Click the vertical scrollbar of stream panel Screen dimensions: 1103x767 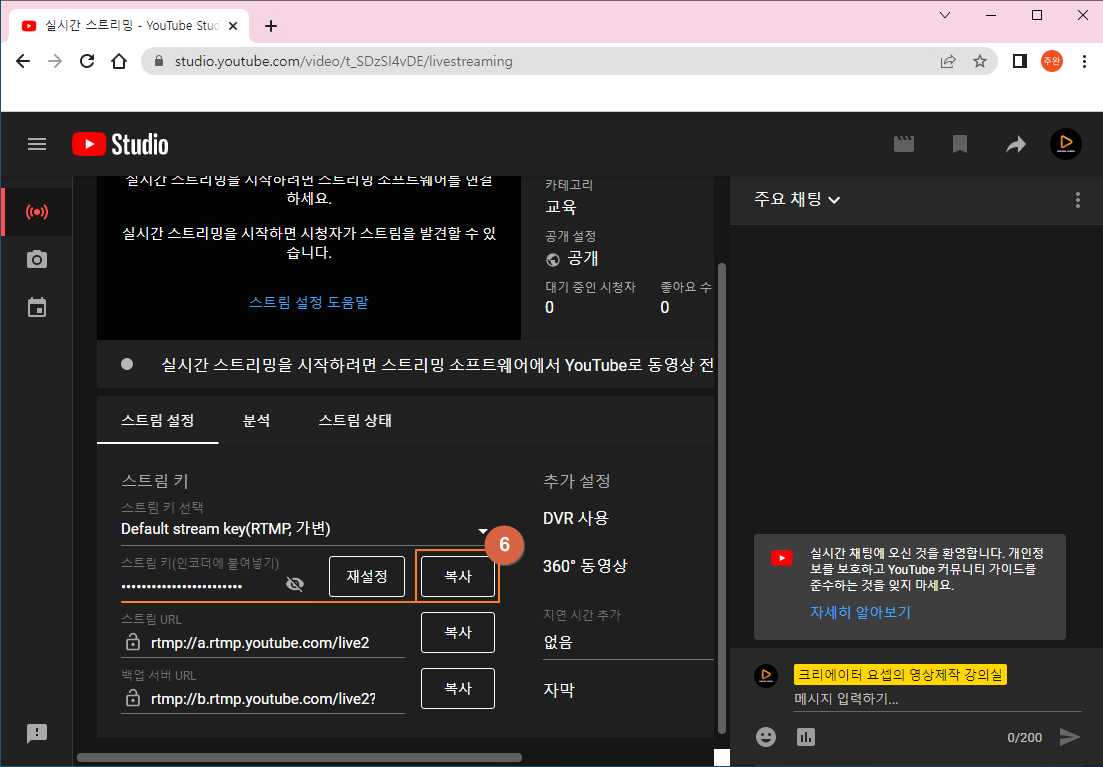click(x=721, y=498)
